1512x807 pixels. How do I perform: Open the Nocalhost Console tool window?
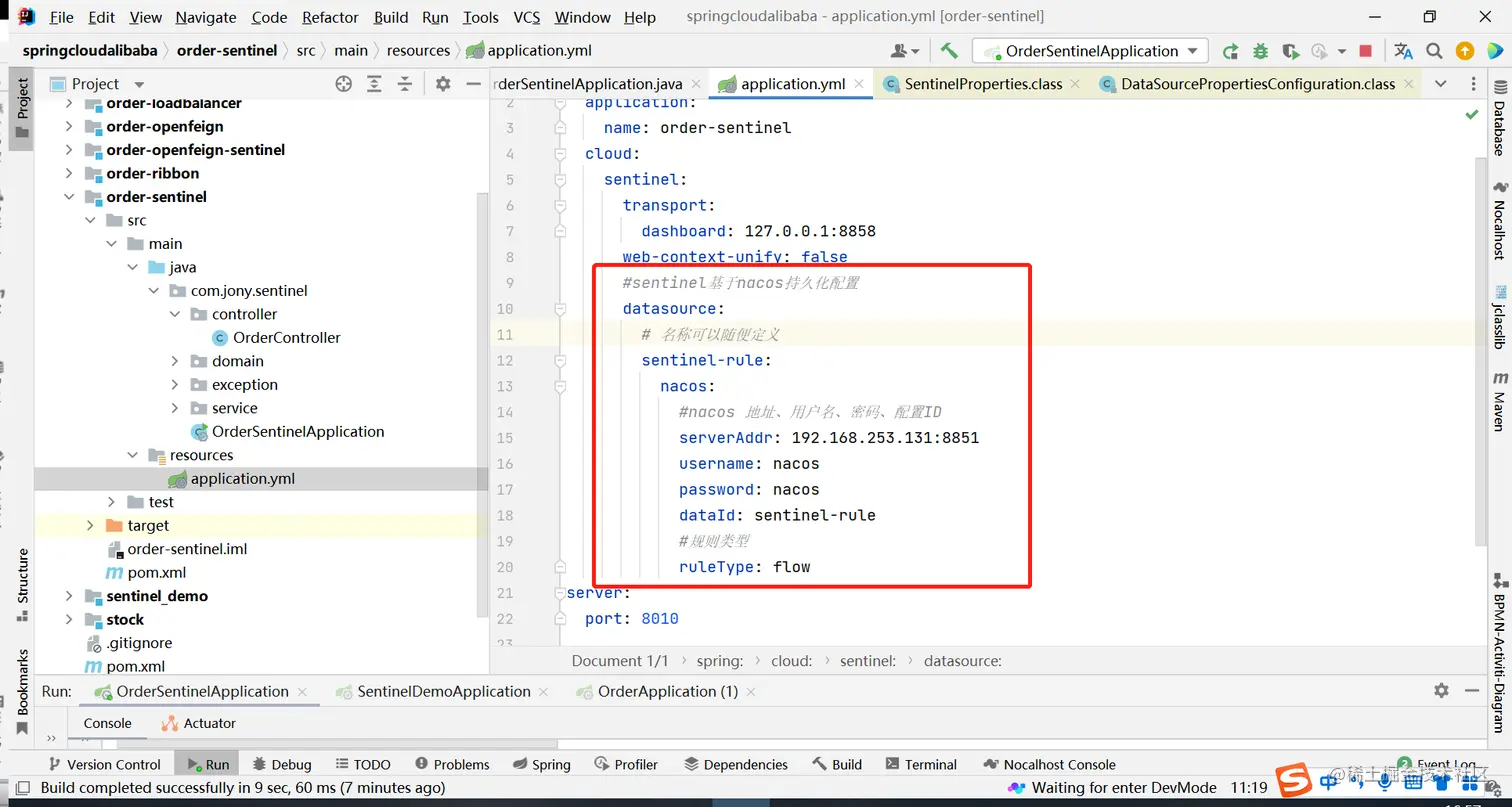pyautogui.click(x=1050, y=764)
